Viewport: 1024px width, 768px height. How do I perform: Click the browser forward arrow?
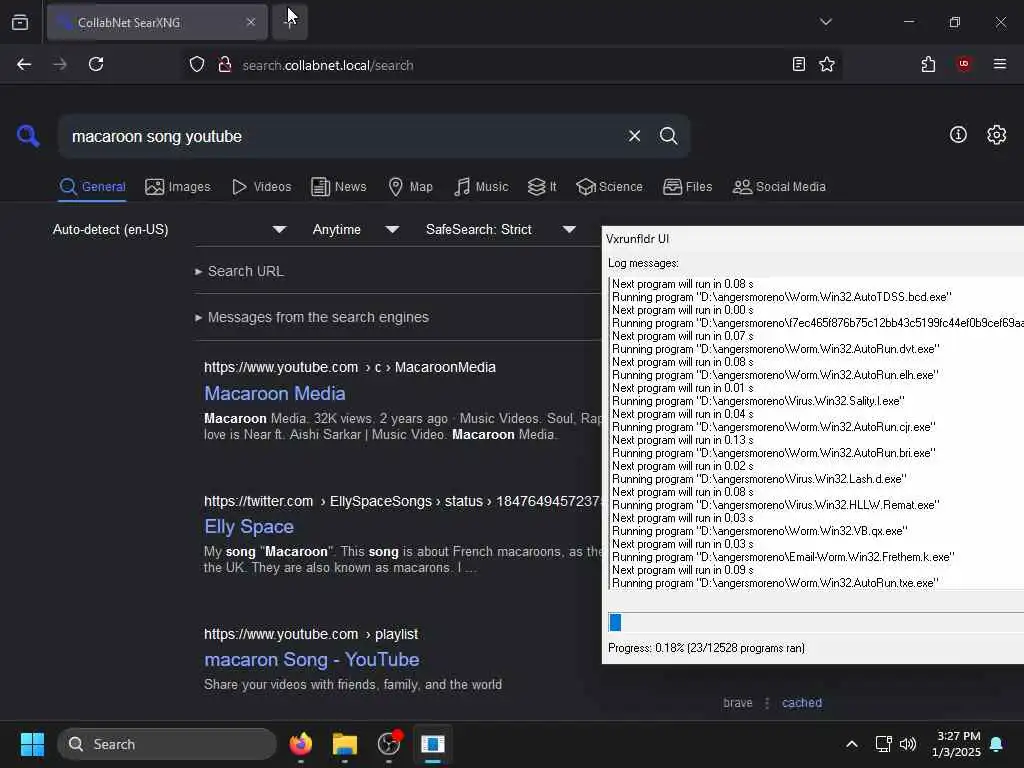tap(59, 64)
